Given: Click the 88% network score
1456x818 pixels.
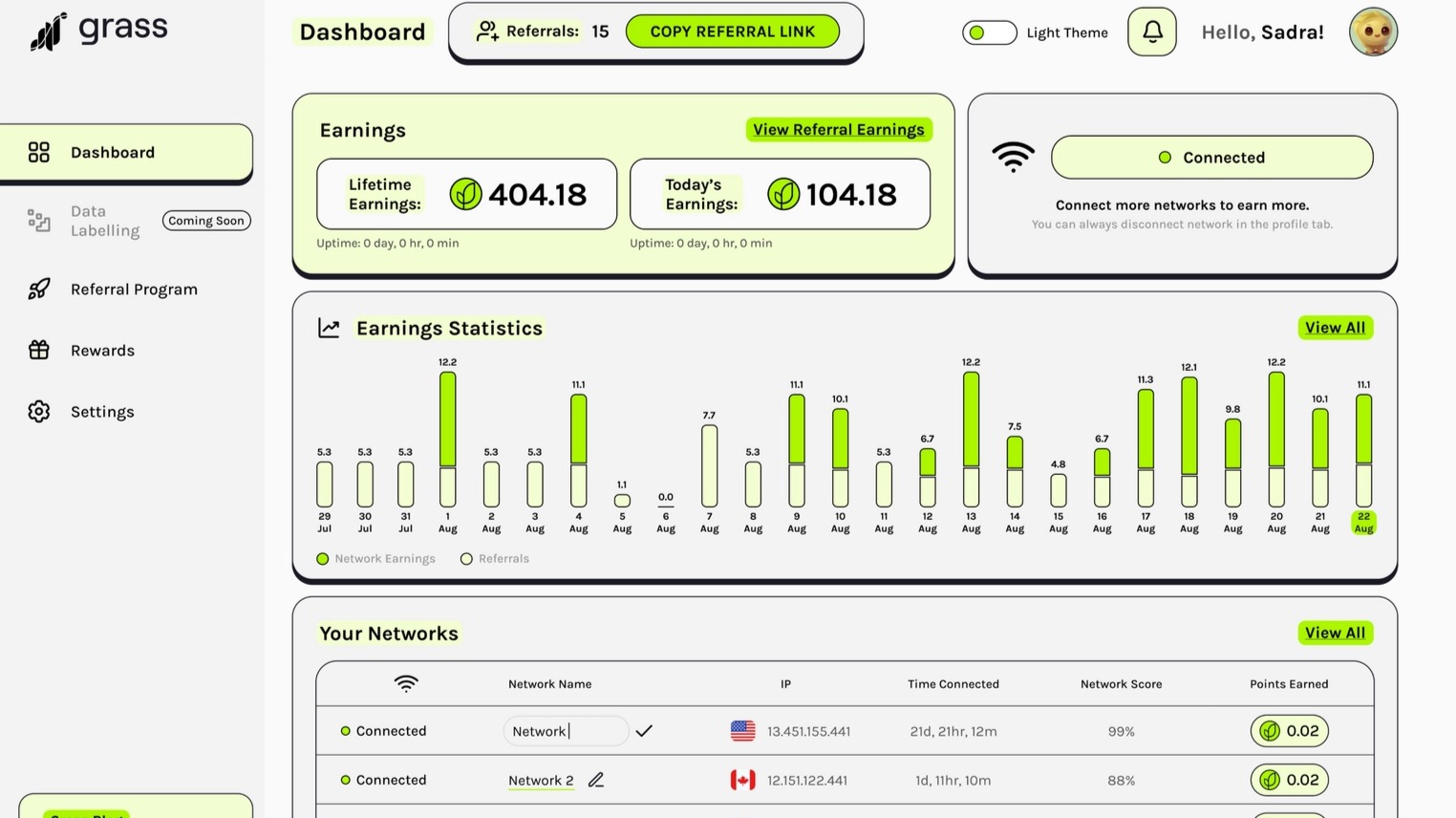Looking at the screenshot, I should [x=1121, y=781].
